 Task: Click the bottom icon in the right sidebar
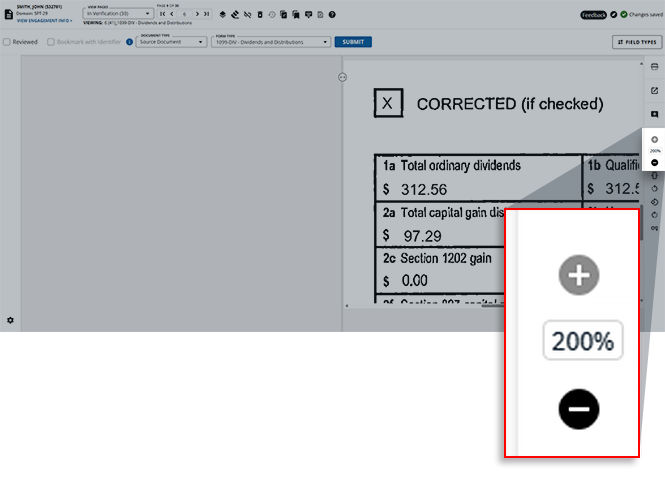[x=654, y=228]
